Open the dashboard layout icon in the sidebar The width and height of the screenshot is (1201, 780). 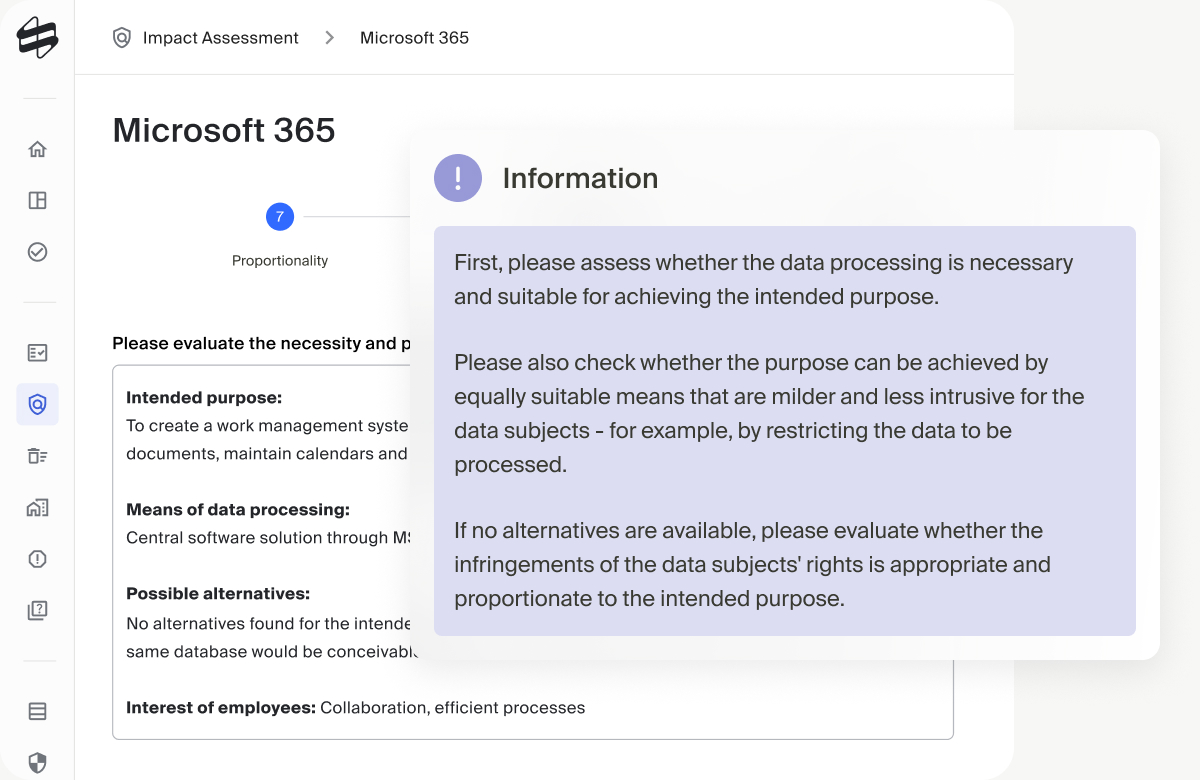pos(37,200)
